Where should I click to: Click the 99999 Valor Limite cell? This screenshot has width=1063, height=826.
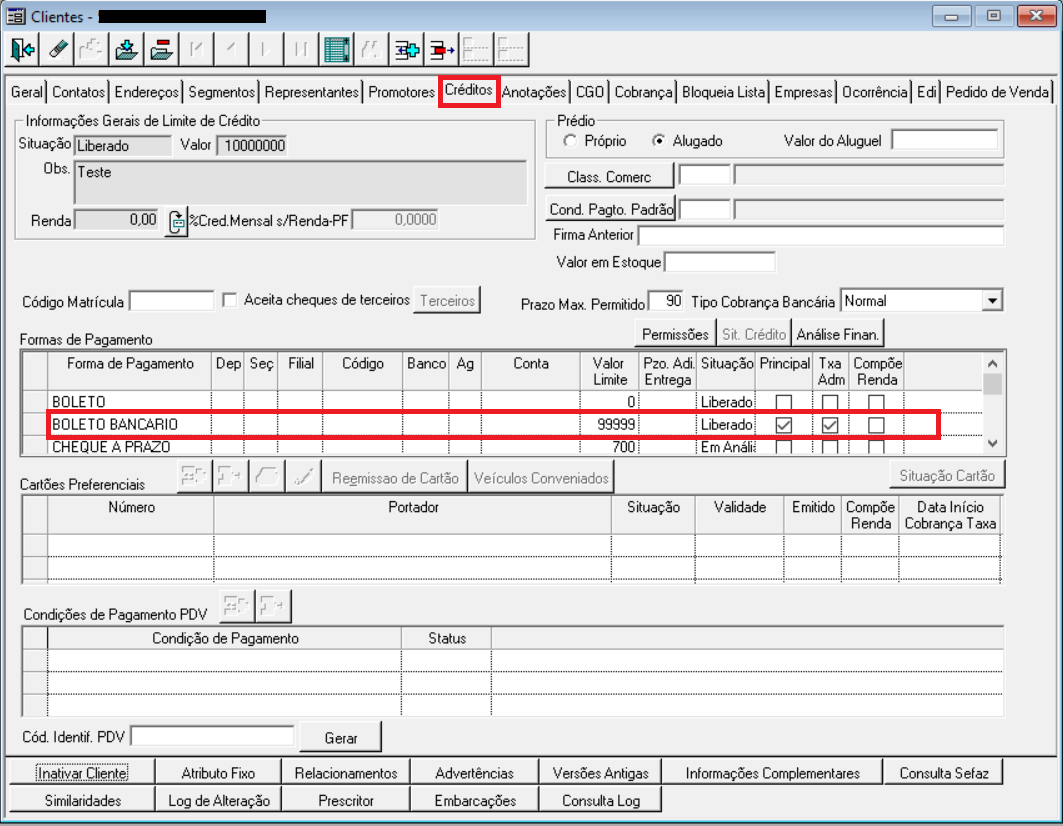pos(609,425)
